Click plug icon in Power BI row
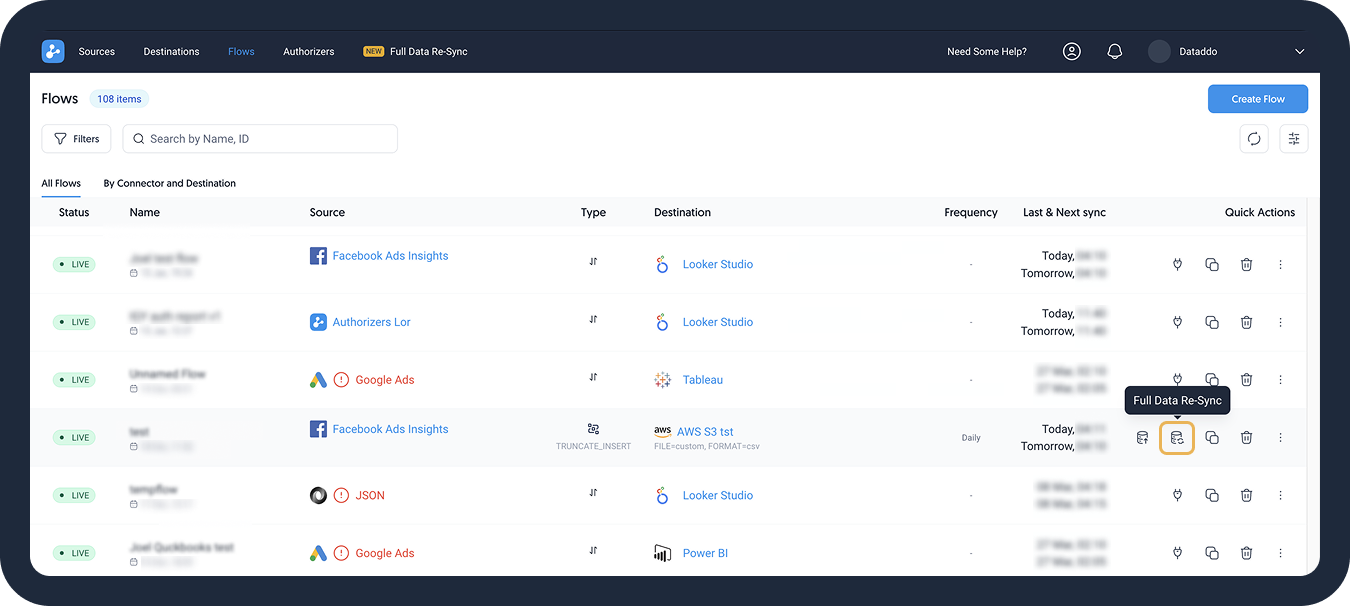Image resolution: width=1350 pixels, height=606 pixels. 1177,553
